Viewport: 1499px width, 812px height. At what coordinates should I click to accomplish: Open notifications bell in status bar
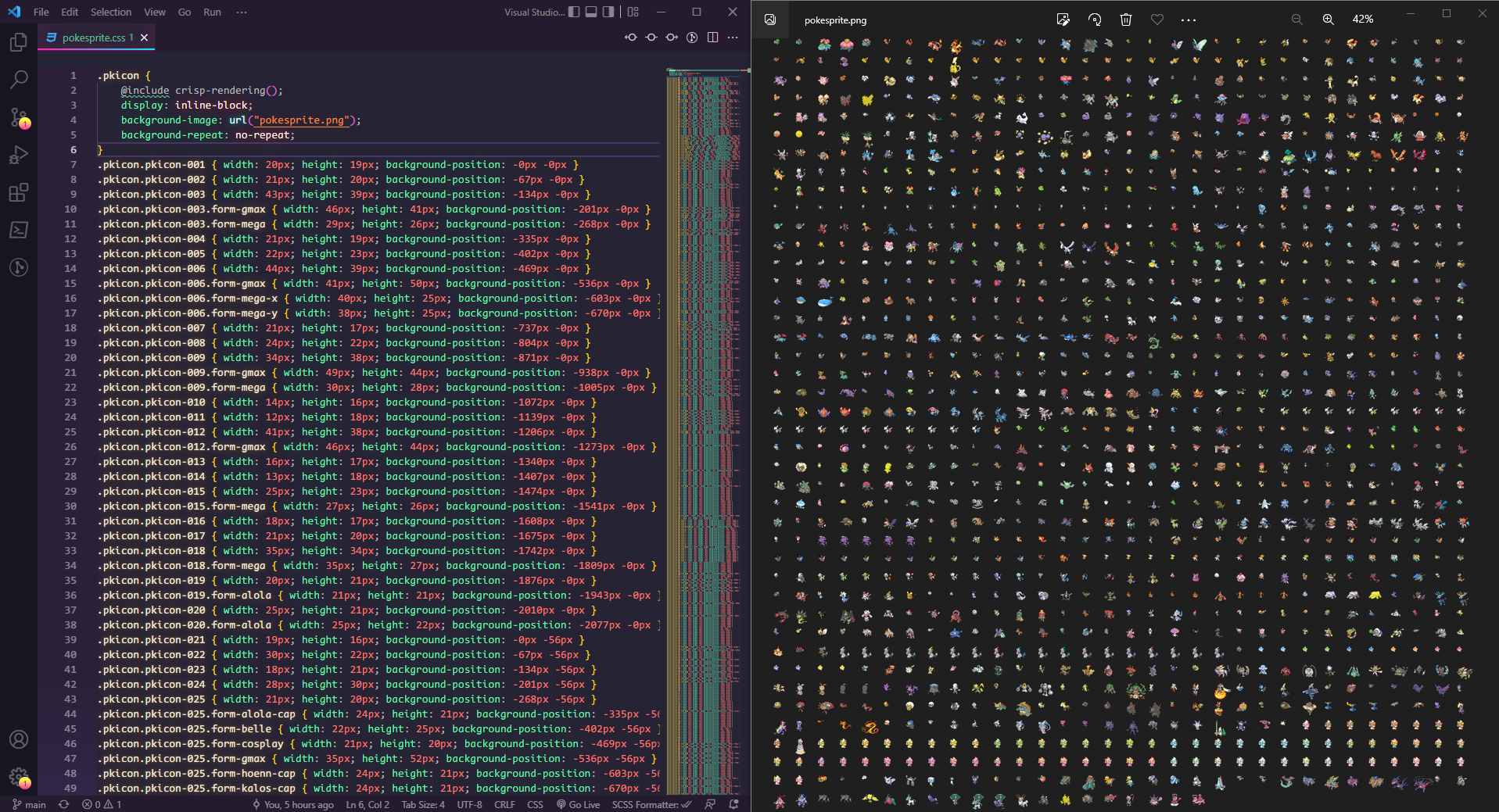coord(733,804)
